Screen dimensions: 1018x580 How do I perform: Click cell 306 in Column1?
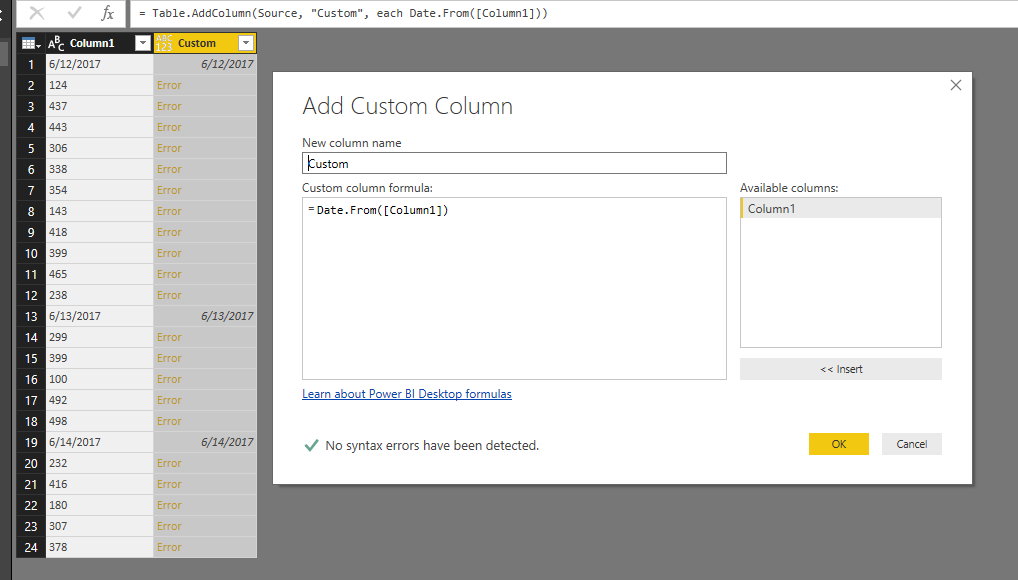point(99,148)
